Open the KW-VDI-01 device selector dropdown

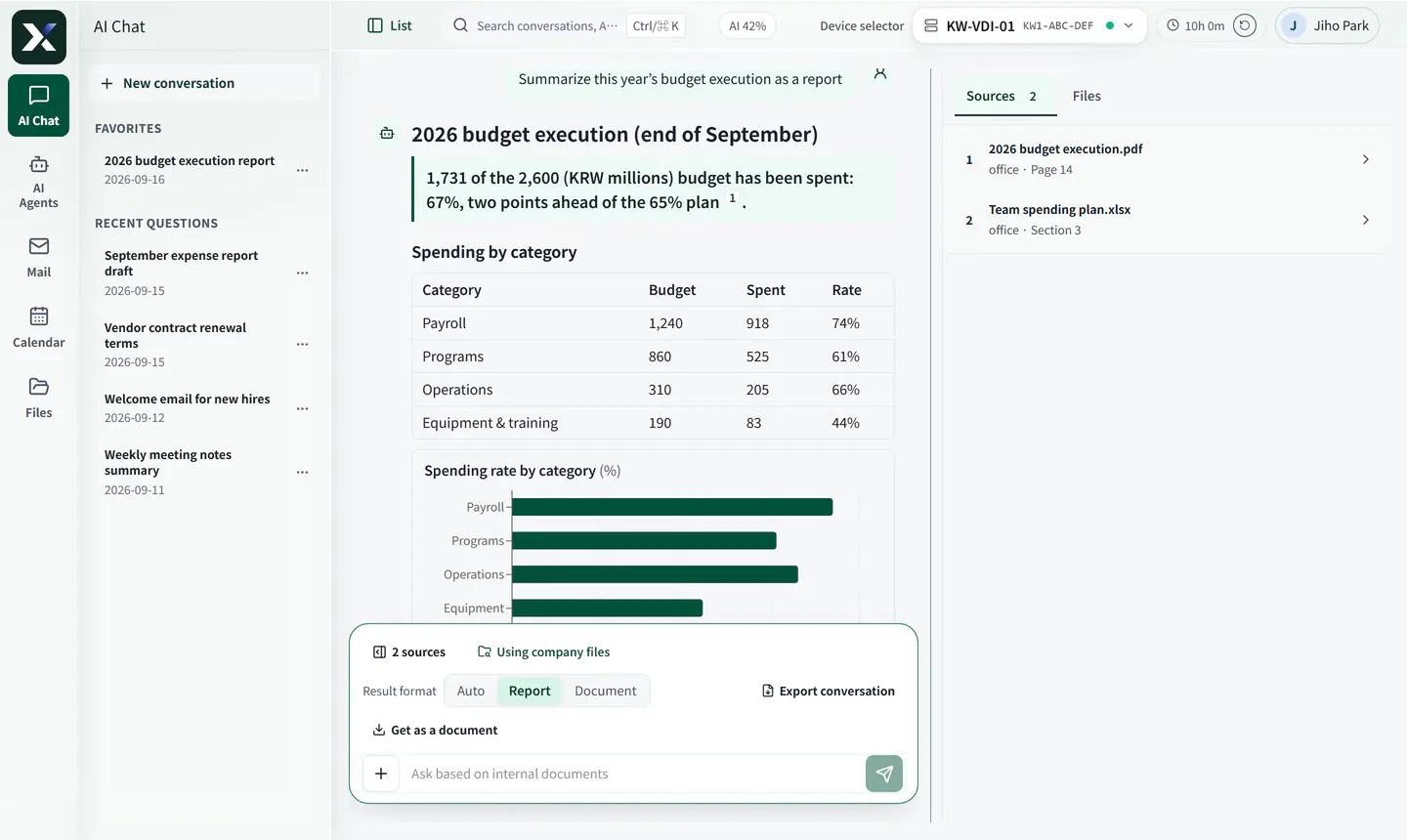(x=1029, y=25)
